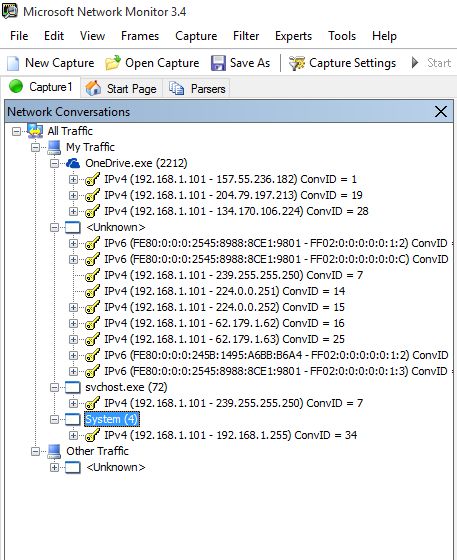Click the Open Capture folder icon
This screenshot has height=560, width=457.
click(113, 63)
